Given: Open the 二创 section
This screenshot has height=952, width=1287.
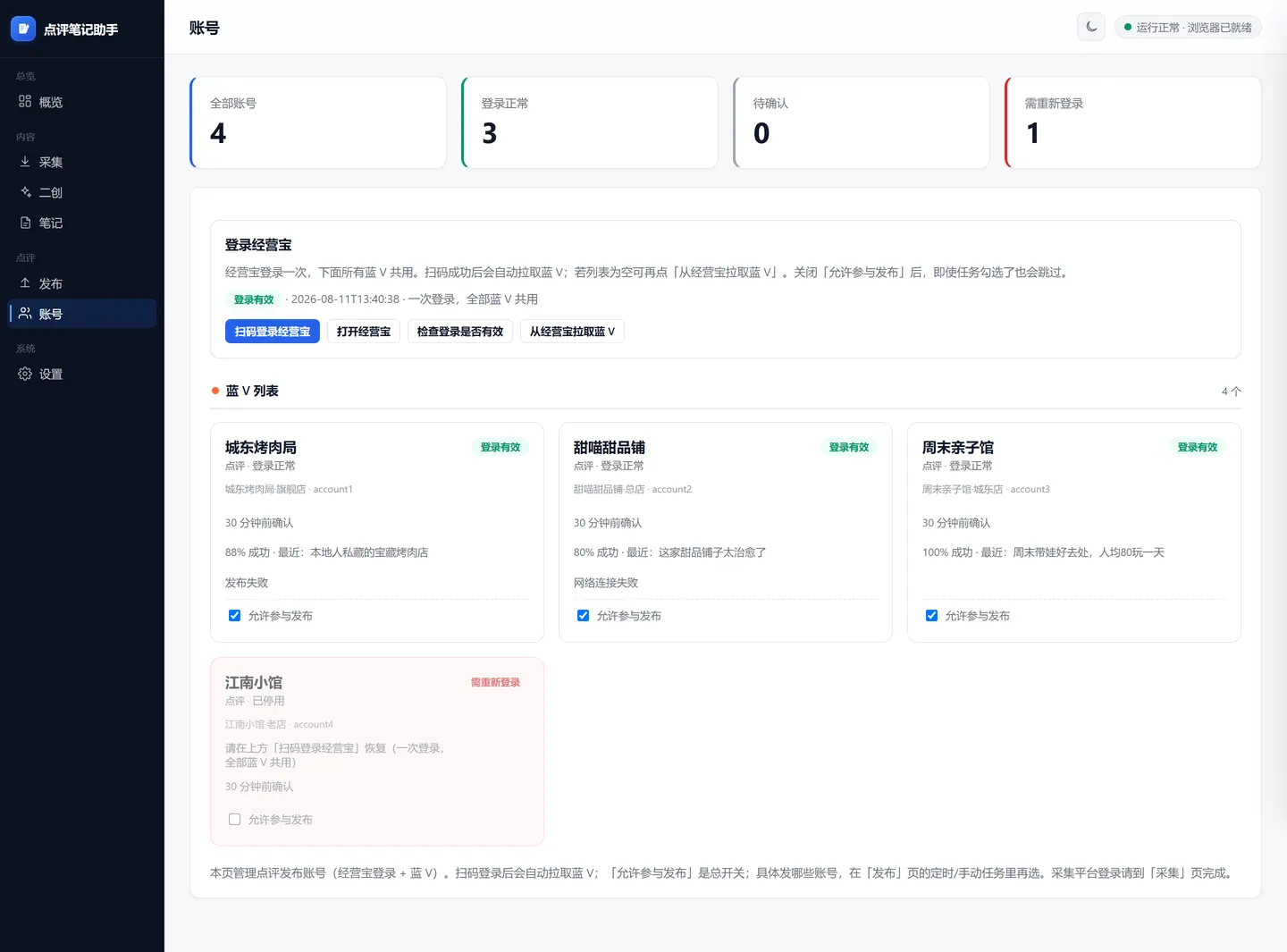Looking at the screenshot, I should [82, 192].
